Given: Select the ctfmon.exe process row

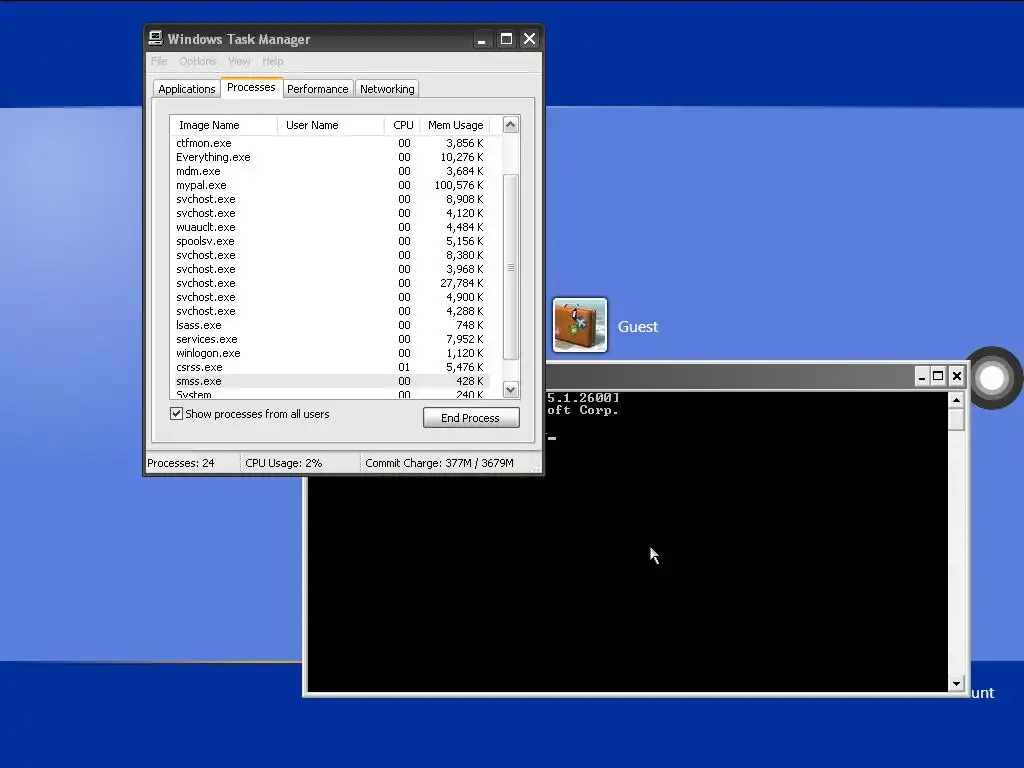Looking at the screenshot, I should 330,143.
